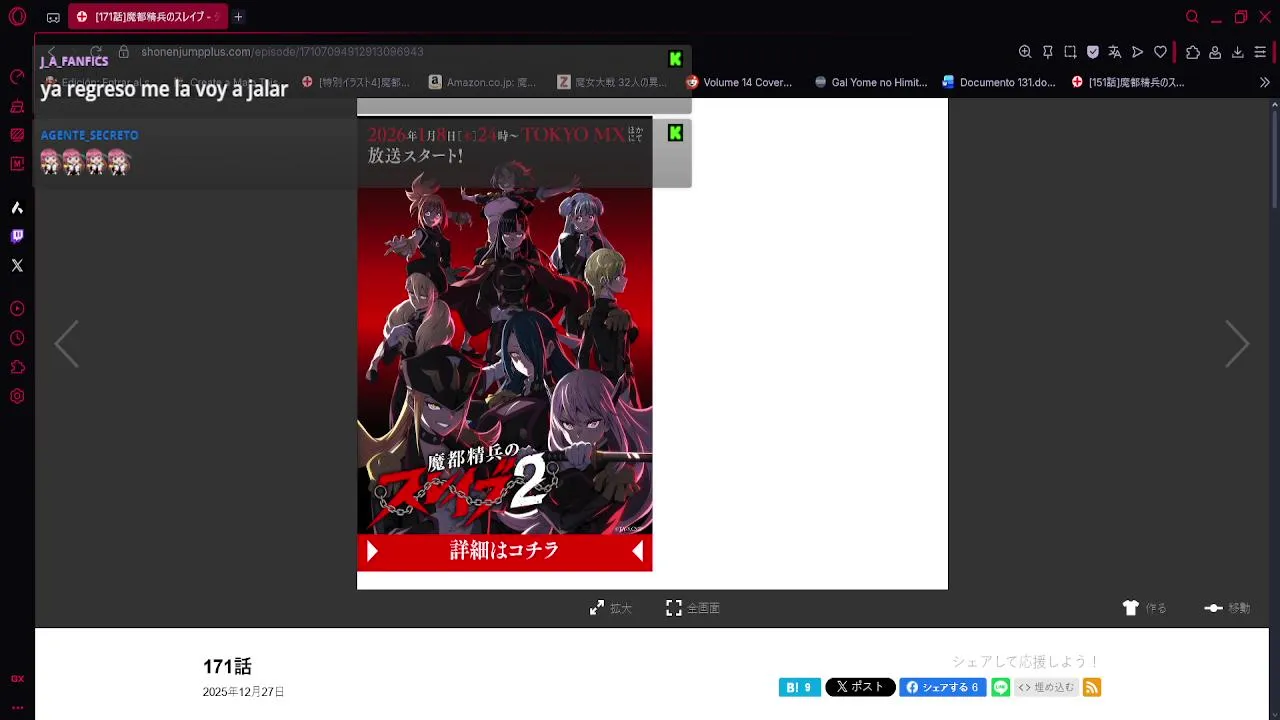Show more bookmarks with double chevron

coord(1264,83)
